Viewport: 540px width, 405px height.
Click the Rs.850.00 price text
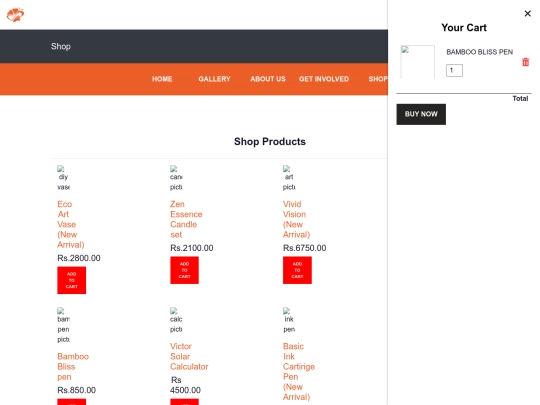(x=76, y=390)
